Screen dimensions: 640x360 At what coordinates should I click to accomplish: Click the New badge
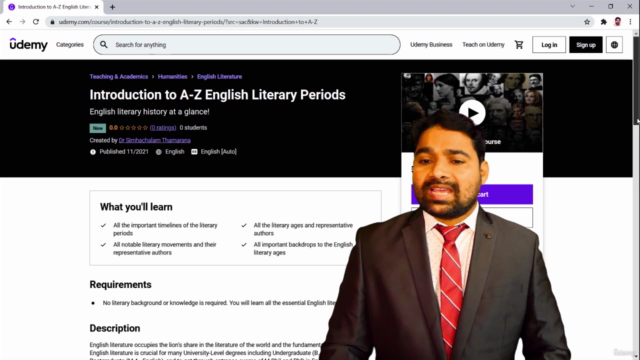coord(98,128)
